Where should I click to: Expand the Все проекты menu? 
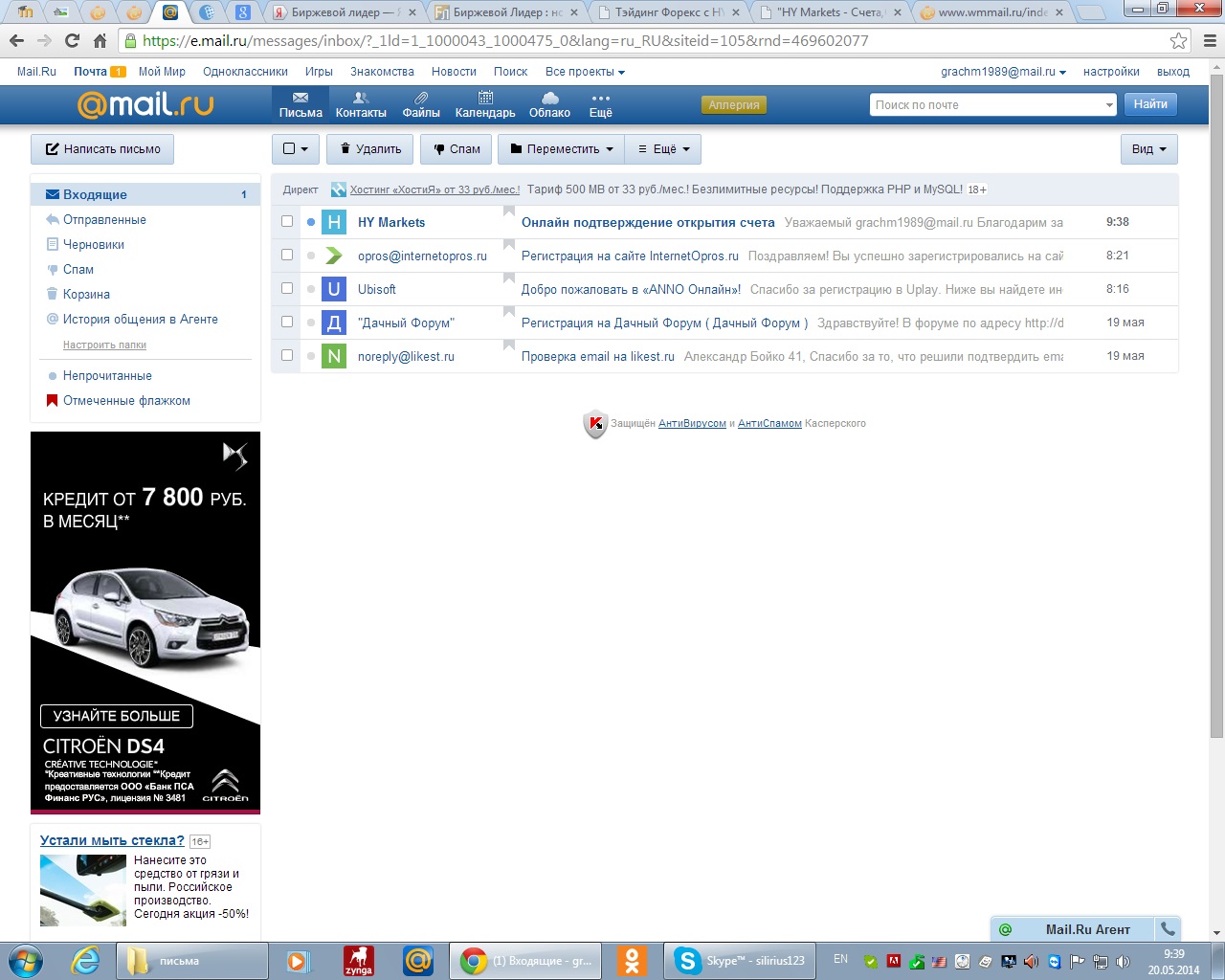click(x=585, y=72)
